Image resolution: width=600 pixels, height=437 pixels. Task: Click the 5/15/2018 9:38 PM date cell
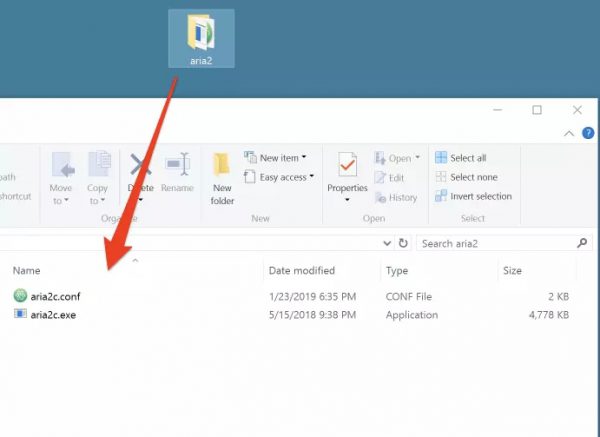click(x=312, y=315)
